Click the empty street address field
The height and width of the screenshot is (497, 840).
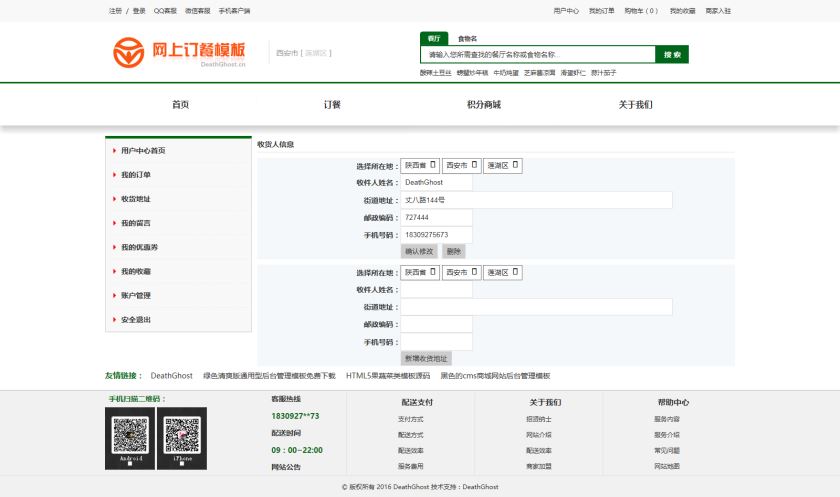[536, 307]
